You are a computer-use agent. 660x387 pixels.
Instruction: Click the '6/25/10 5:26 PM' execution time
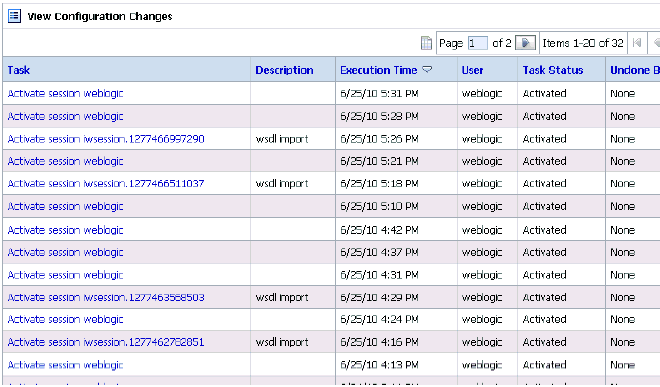pyautogui.click(x=379, y=139)
